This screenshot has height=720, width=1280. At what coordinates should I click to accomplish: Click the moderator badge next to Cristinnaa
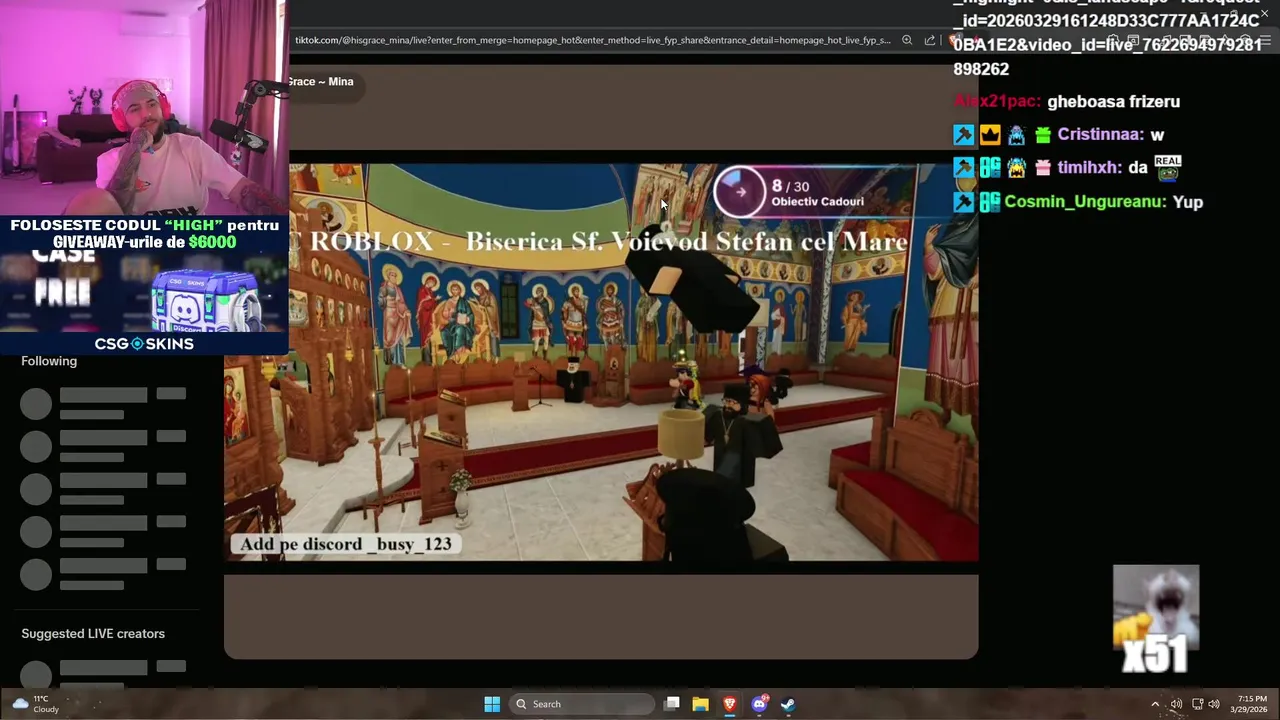pos(964,135)
